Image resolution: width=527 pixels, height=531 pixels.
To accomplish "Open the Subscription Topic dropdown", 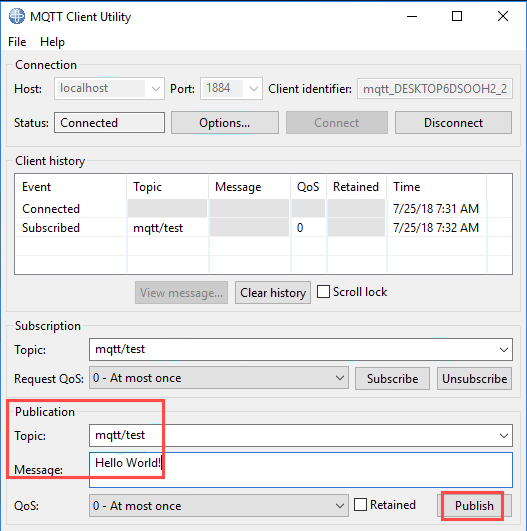I will 504,349.
